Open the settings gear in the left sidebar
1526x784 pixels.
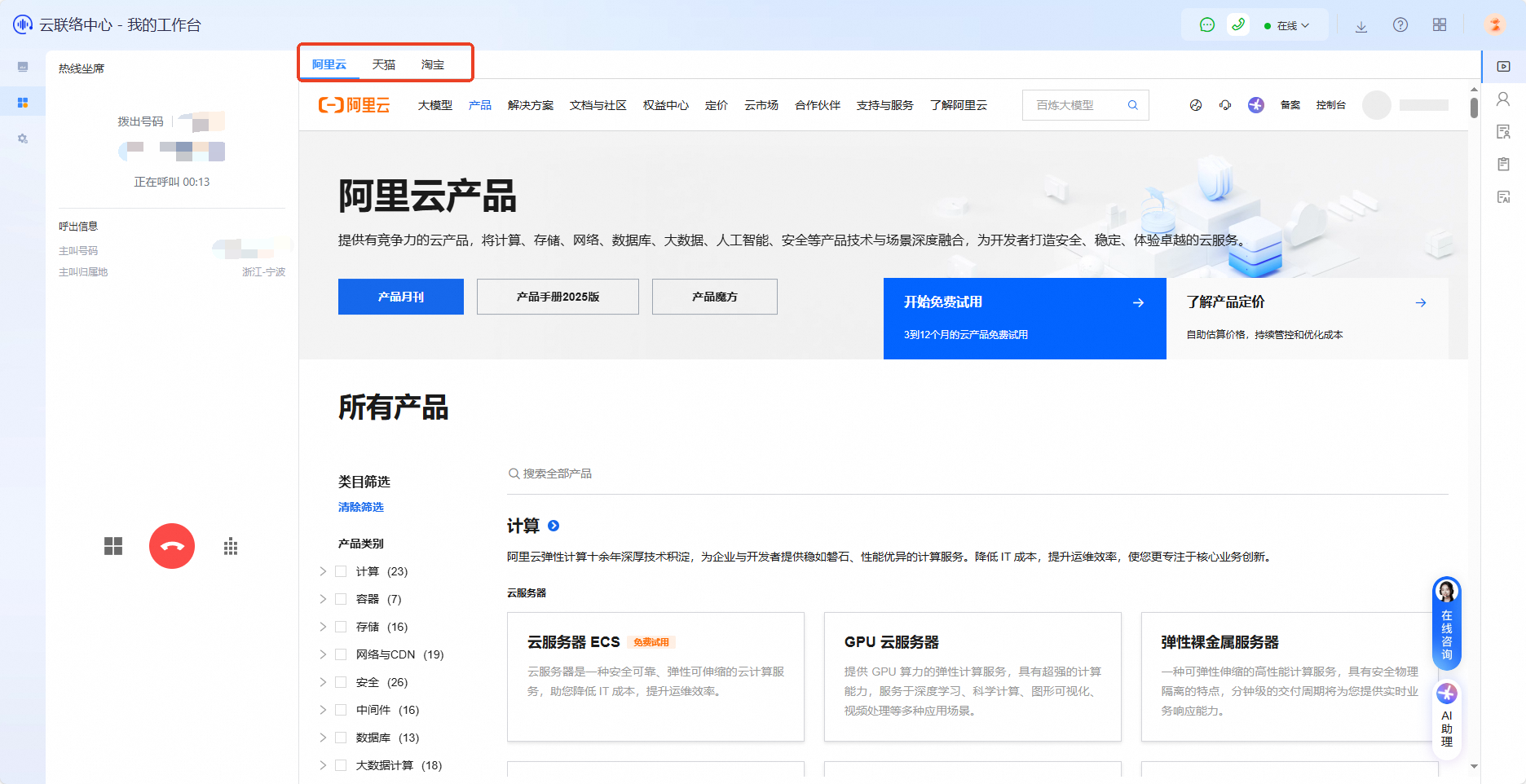click(x=23, y=139)
